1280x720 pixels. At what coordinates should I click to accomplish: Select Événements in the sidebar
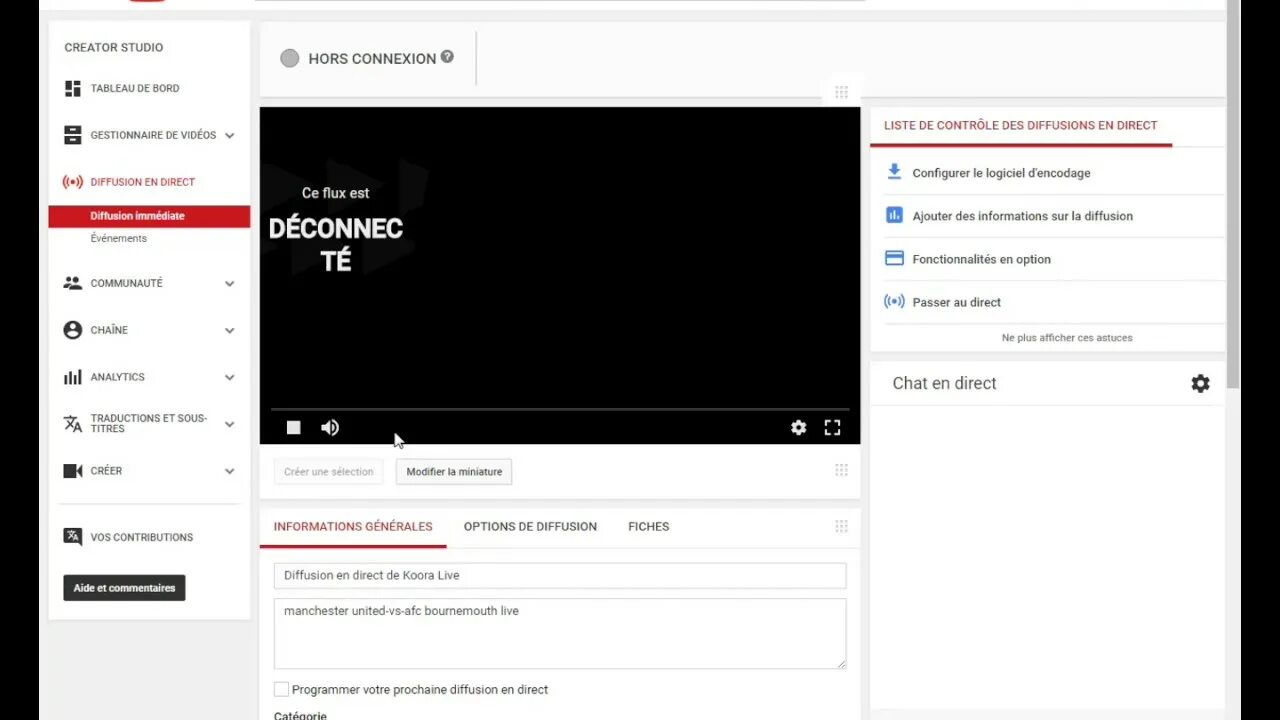(x=118, y=238)
